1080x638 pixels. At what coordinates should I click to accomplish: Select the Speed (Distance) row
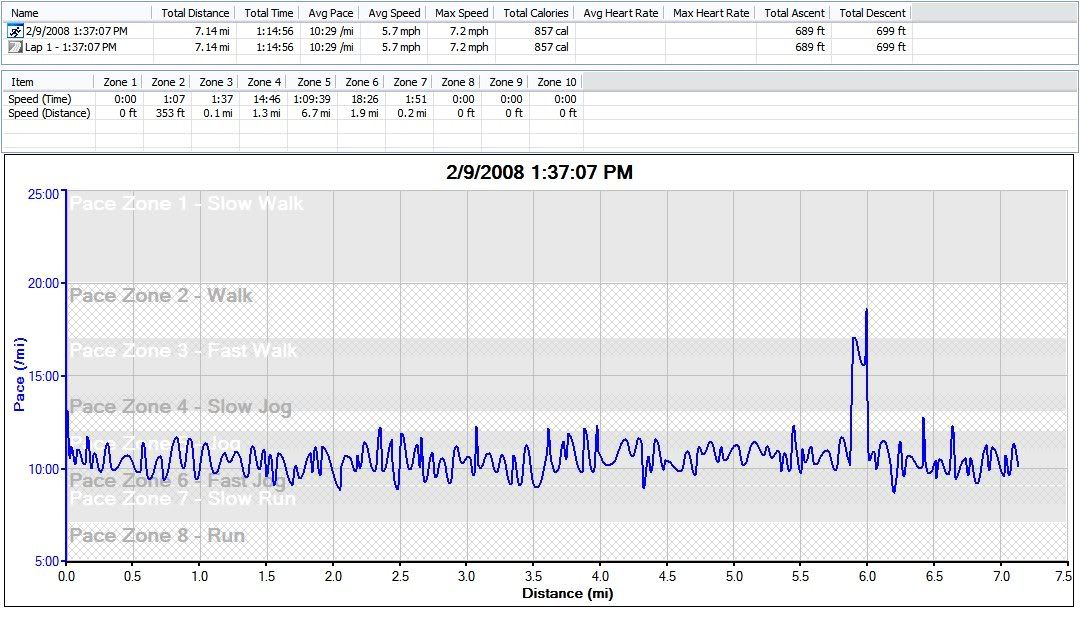(49, 113)
